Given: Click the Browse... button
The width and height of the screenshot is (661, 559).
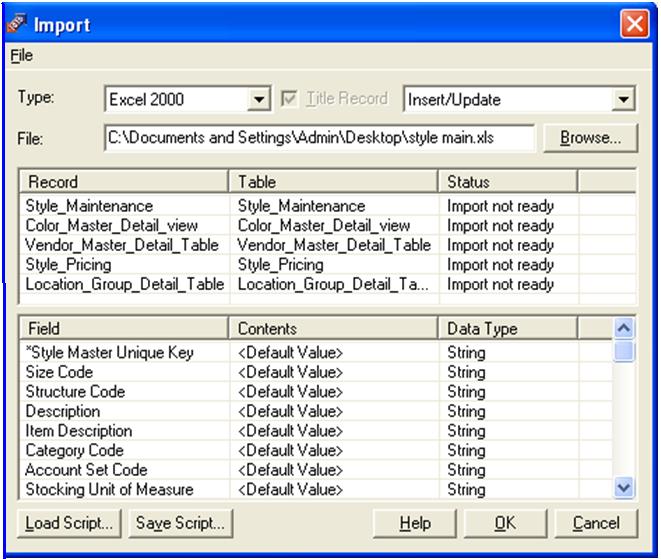Looking at the screenshot, I should pyautogui.click(x=591, y=137).
